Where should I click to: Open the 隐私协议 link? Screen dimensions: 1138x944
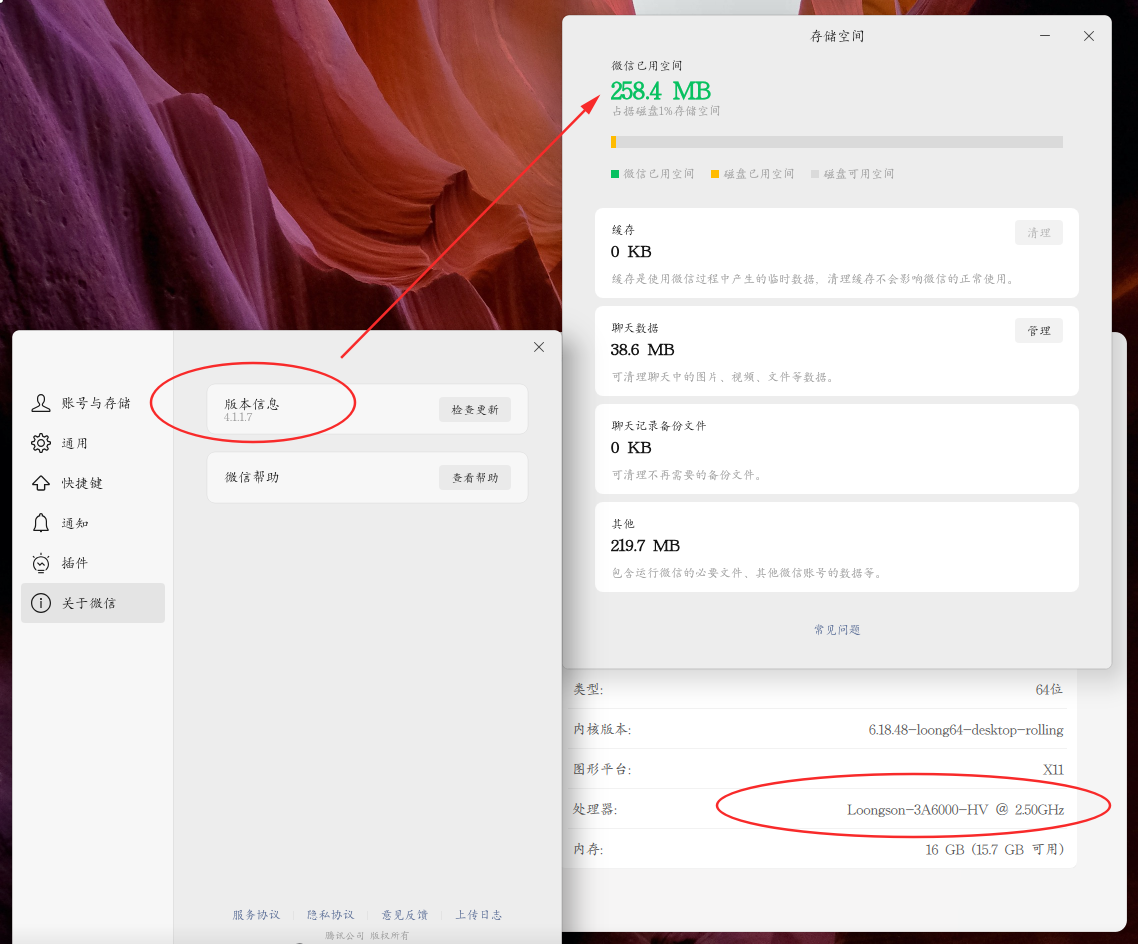pos(330,915)
